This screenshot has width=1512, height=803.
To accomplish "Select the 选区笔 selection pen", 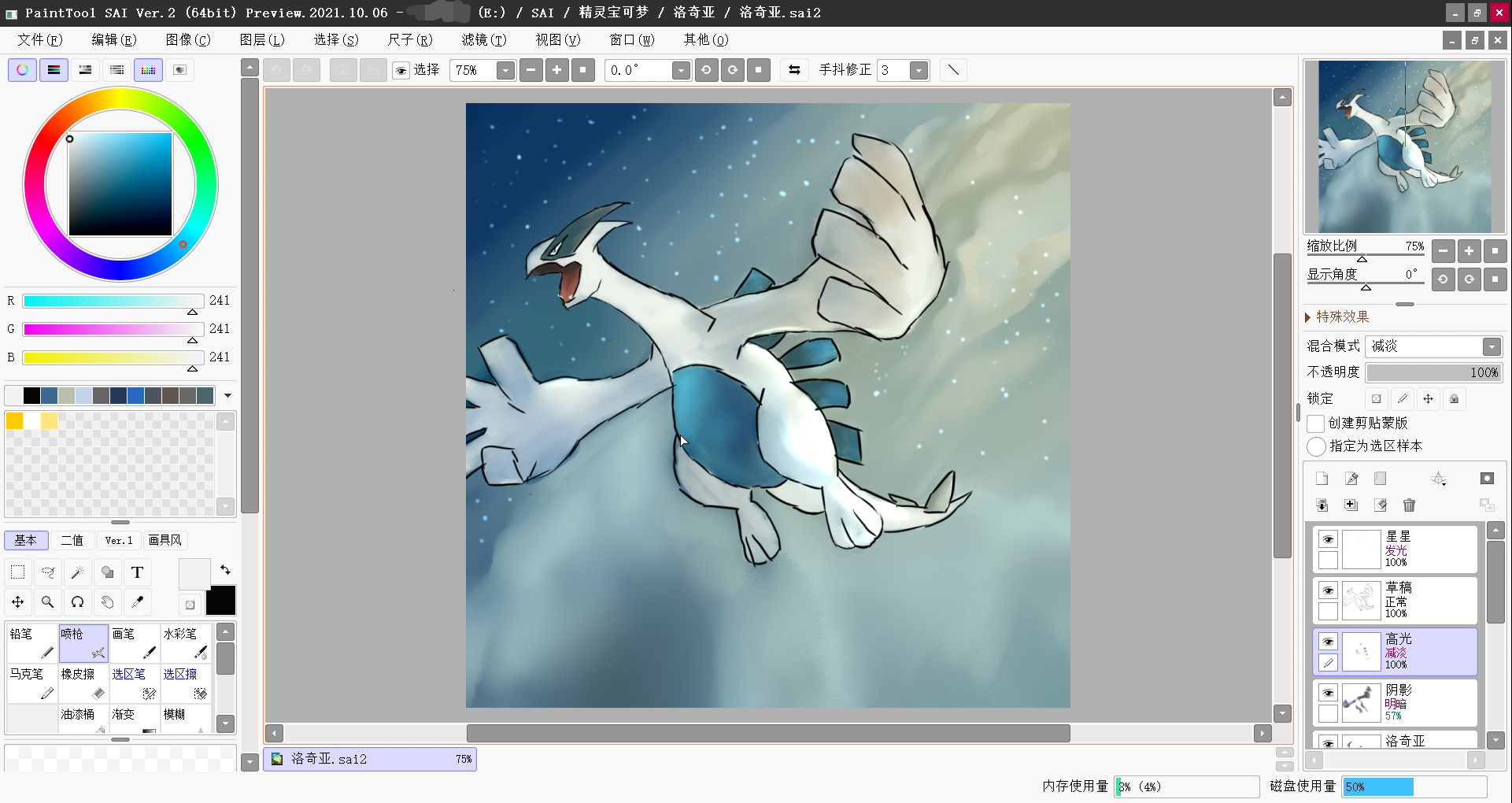I will [x=135, y=683].
